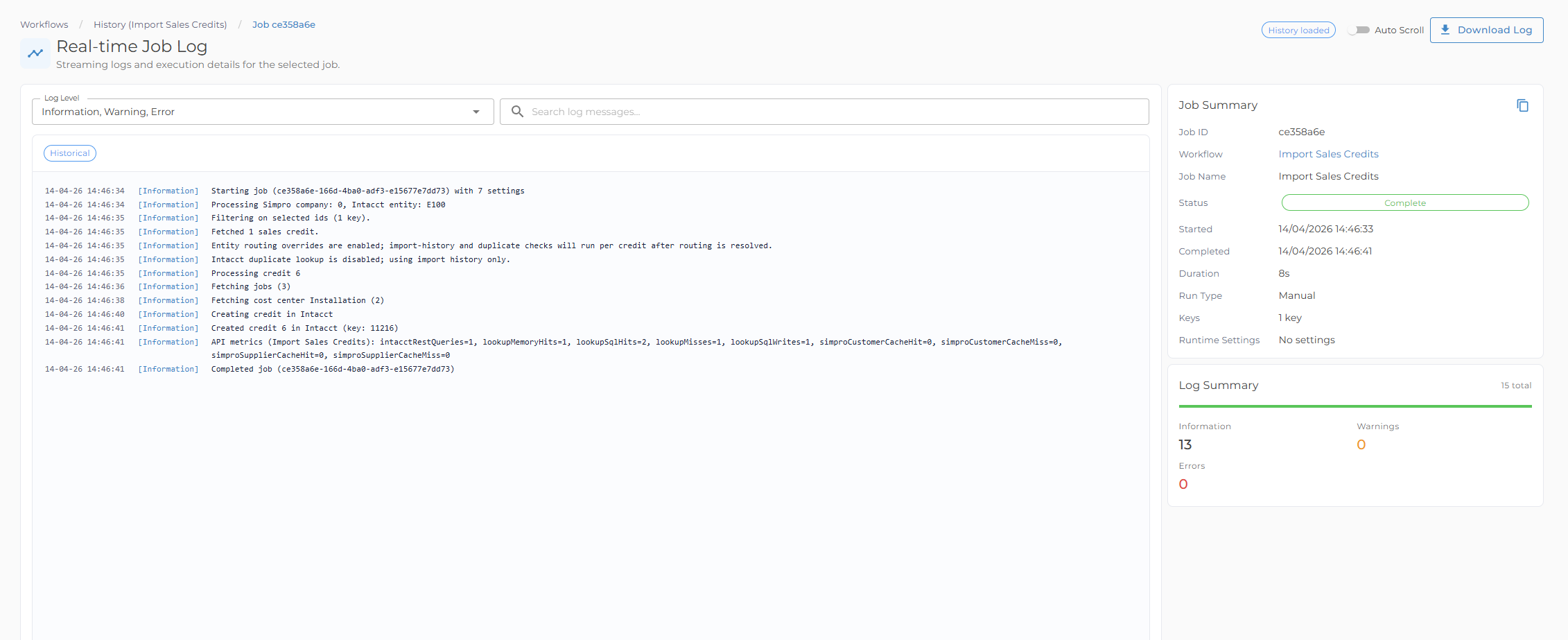The image size is (1568, 640).
Task: Toggle the Auto Scroll switch
Action: (1359, 30)
